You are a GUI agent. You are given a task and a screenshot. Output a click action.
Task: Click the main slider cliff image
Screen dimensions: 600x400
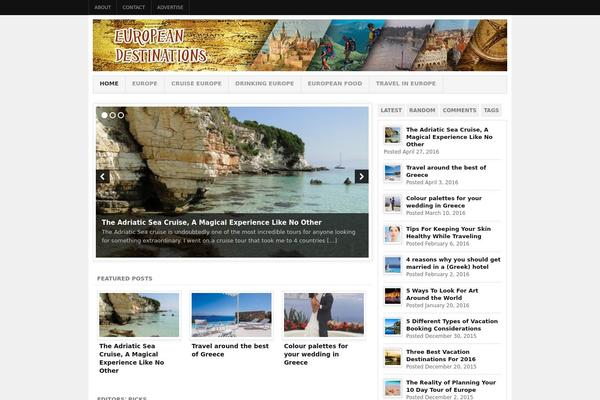pos(232,159)
